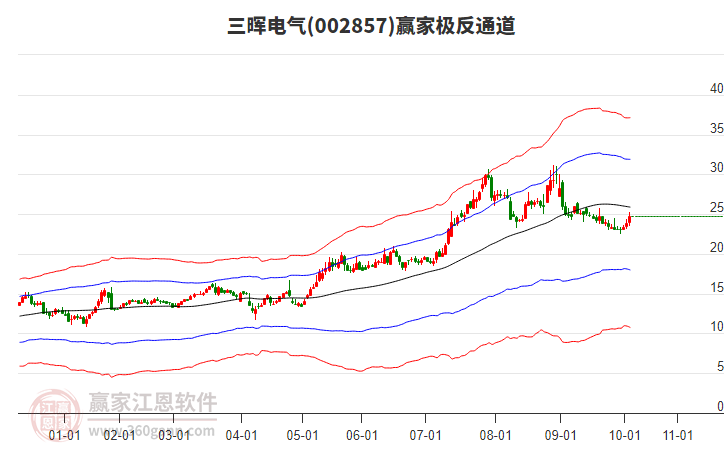Click the 11-01 date axis label
The width and height of the screenshot is (726, 450).
pos(678,435)
